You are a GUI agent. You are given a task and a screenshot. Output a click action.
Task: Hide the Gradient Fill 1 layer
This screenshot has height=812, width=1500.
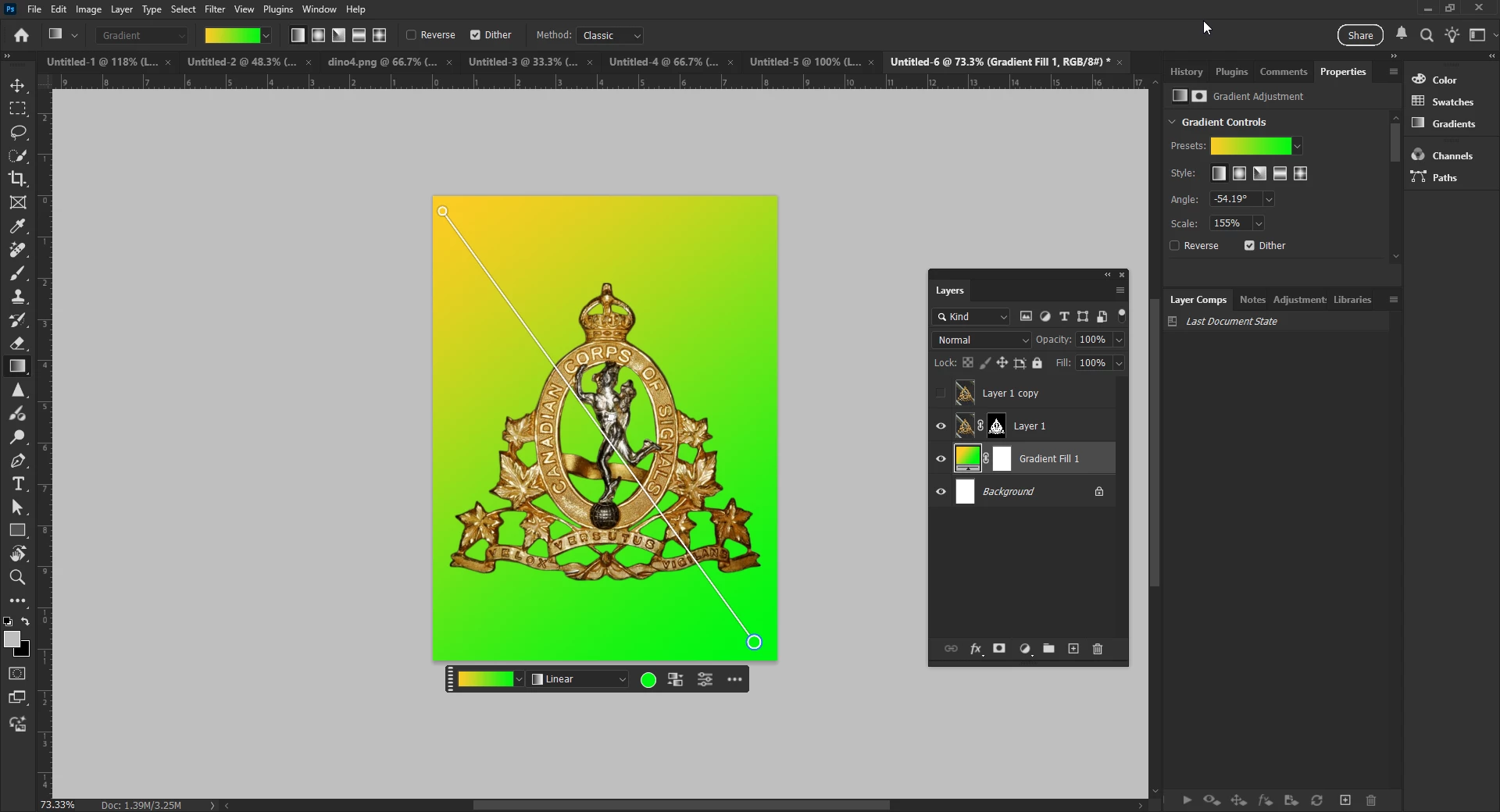[x=941, y=459]
